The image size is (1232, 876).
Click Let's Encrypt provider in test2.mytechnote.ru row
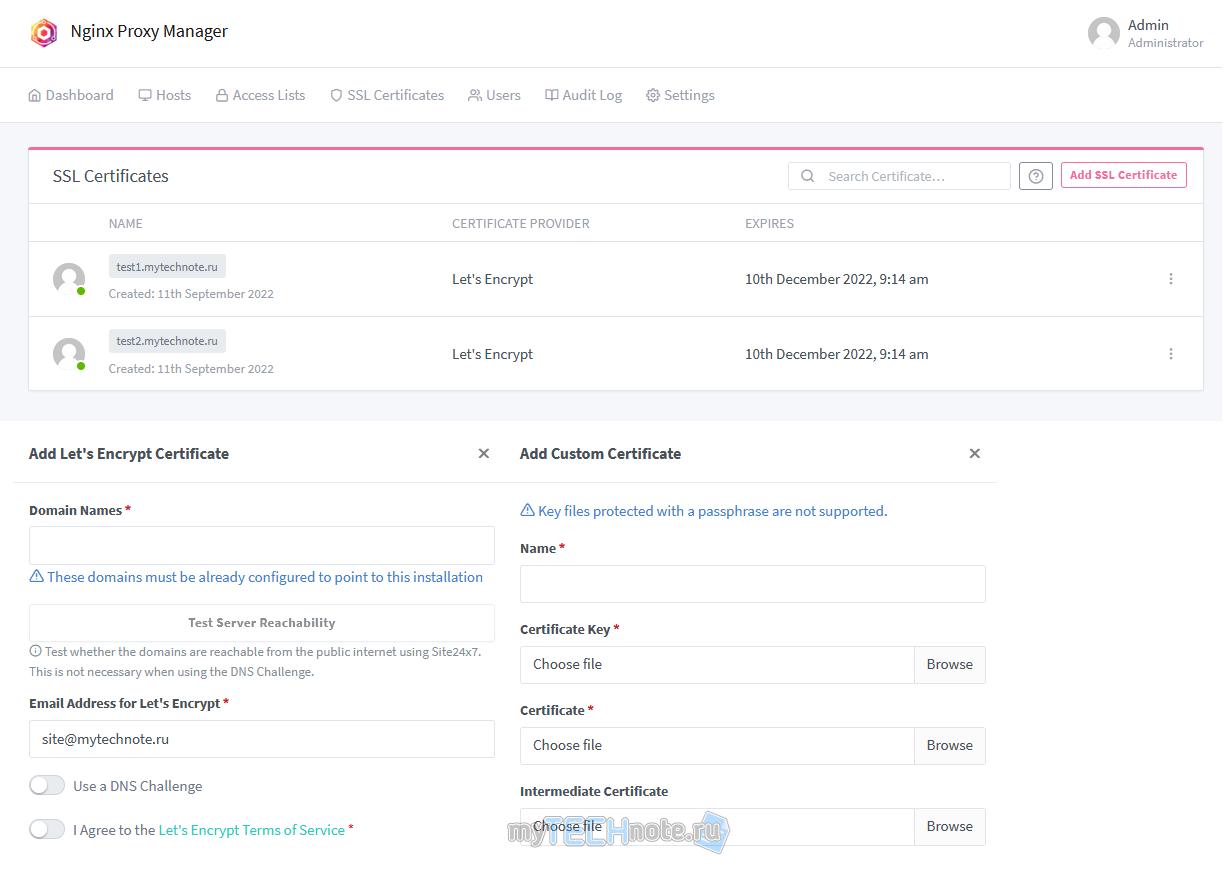click(493, 354)
